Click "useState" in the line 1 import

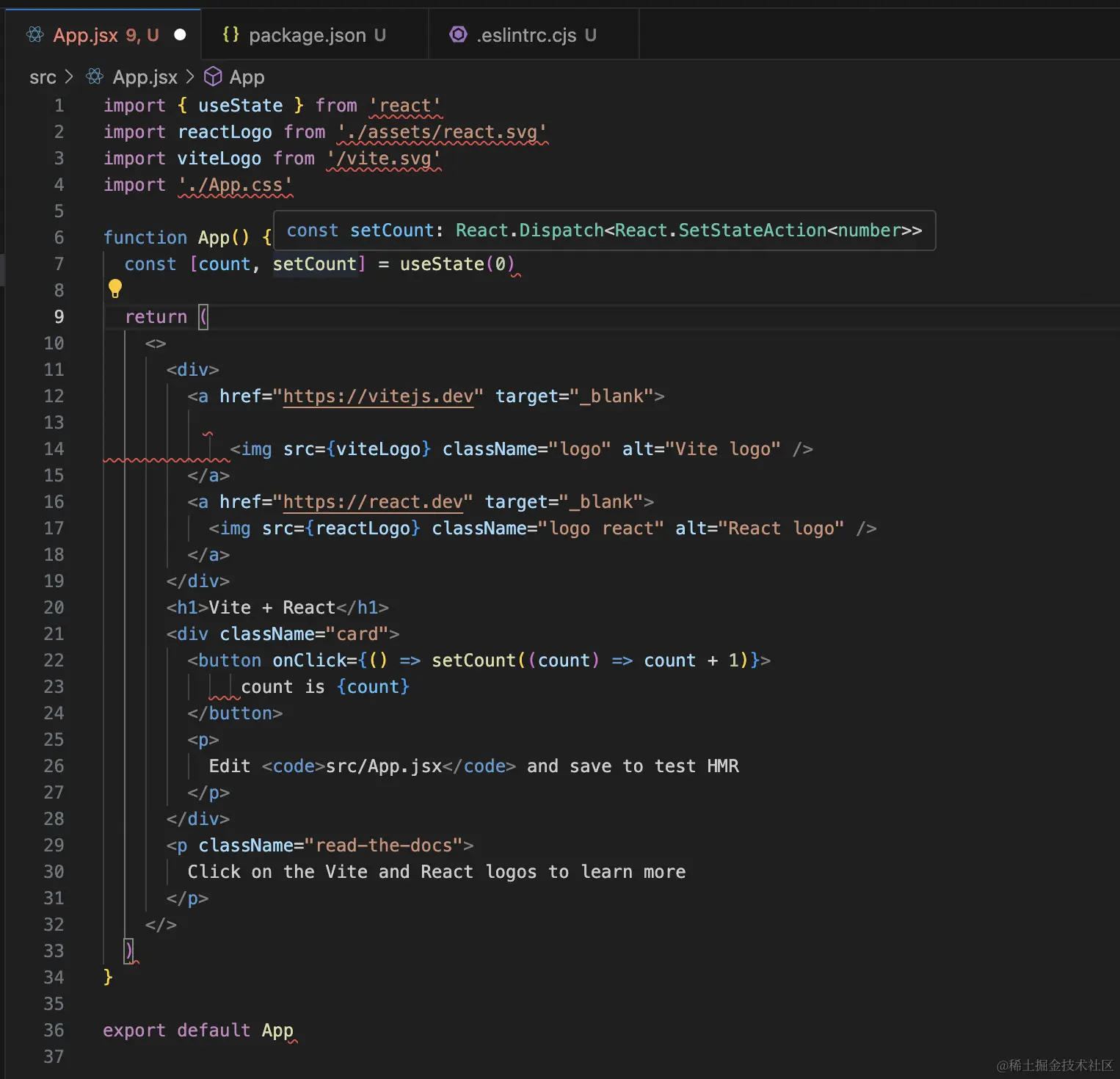241,106
